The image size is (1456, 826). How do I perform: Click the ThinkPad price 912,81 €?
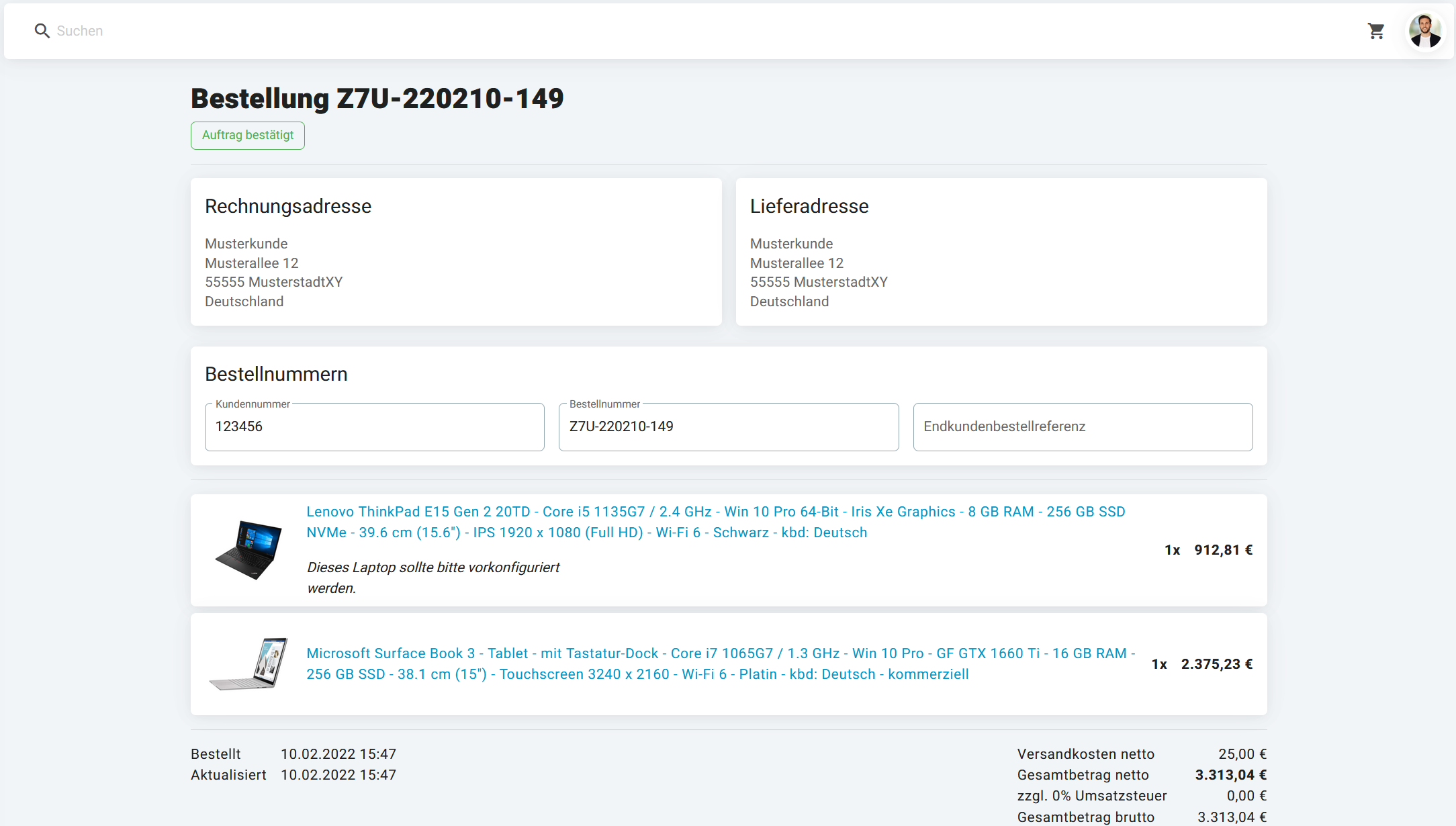point(1223,550)
